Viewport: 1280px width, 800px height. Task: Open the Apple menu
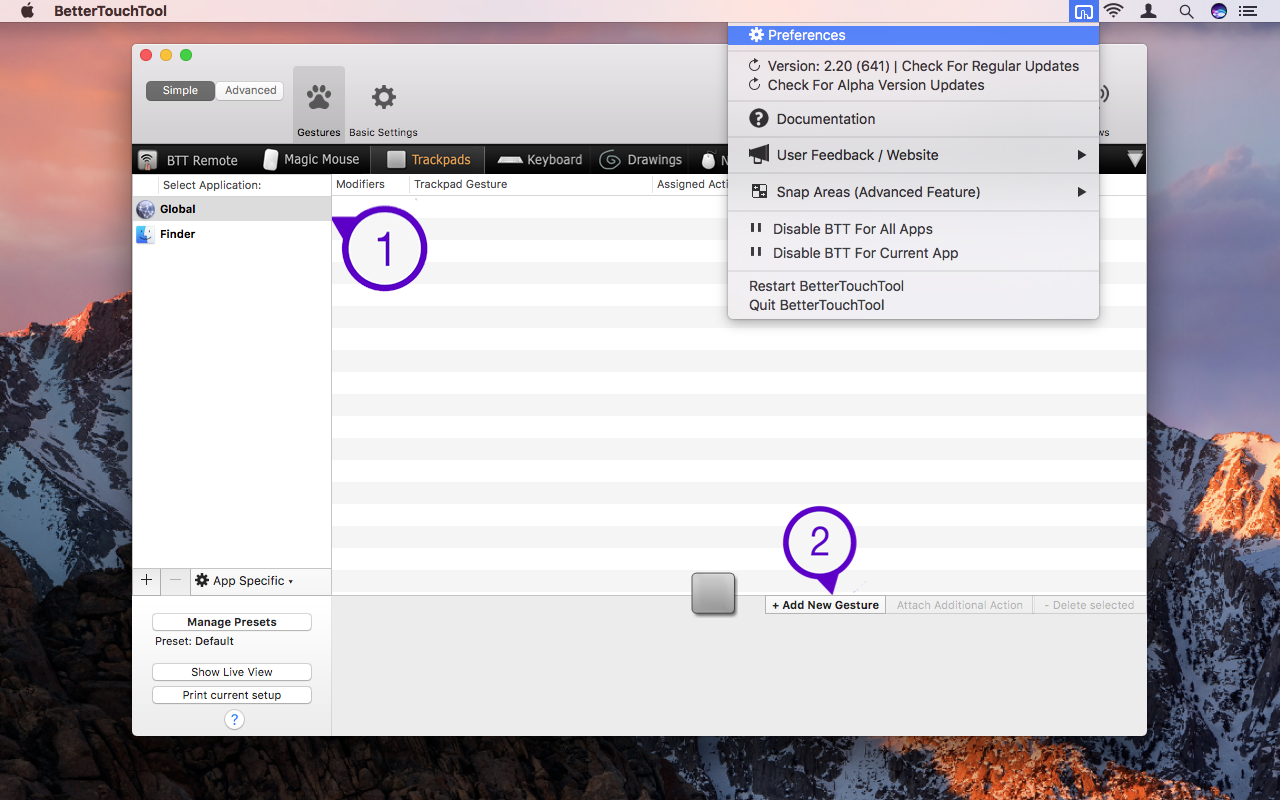pos(27,11)
